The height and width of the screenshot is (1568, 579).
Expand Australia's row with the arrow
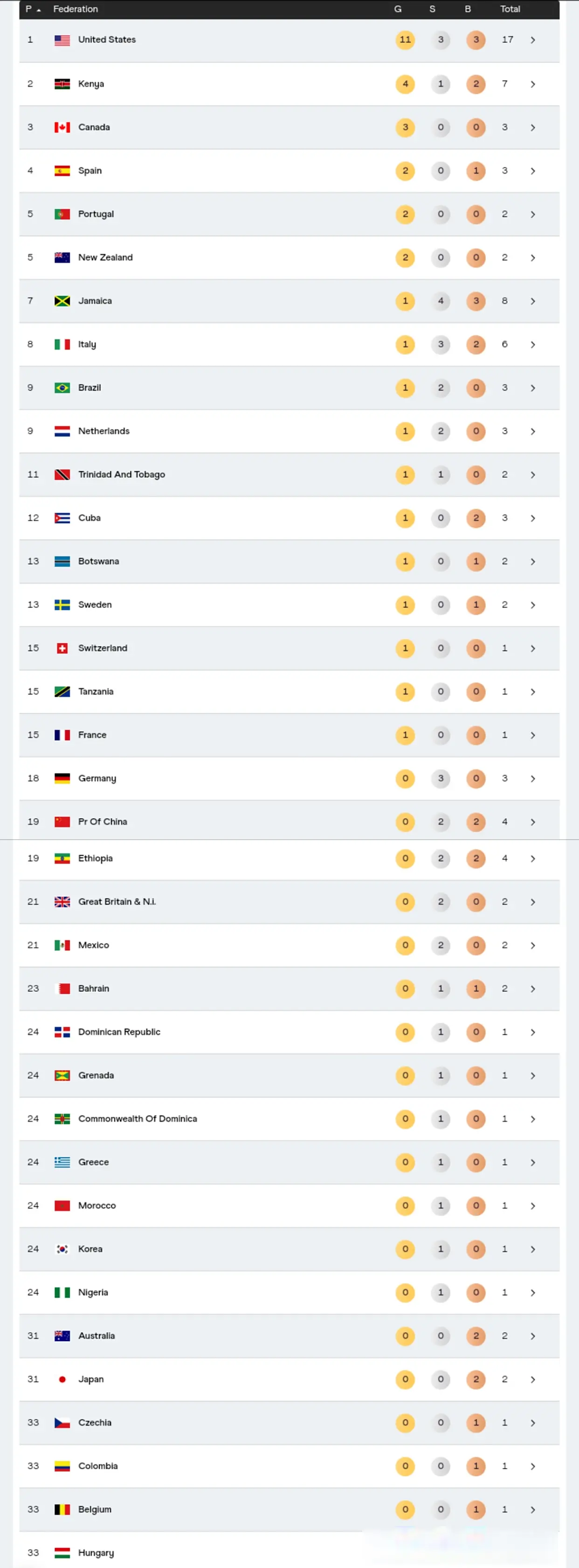(533, 1336)
